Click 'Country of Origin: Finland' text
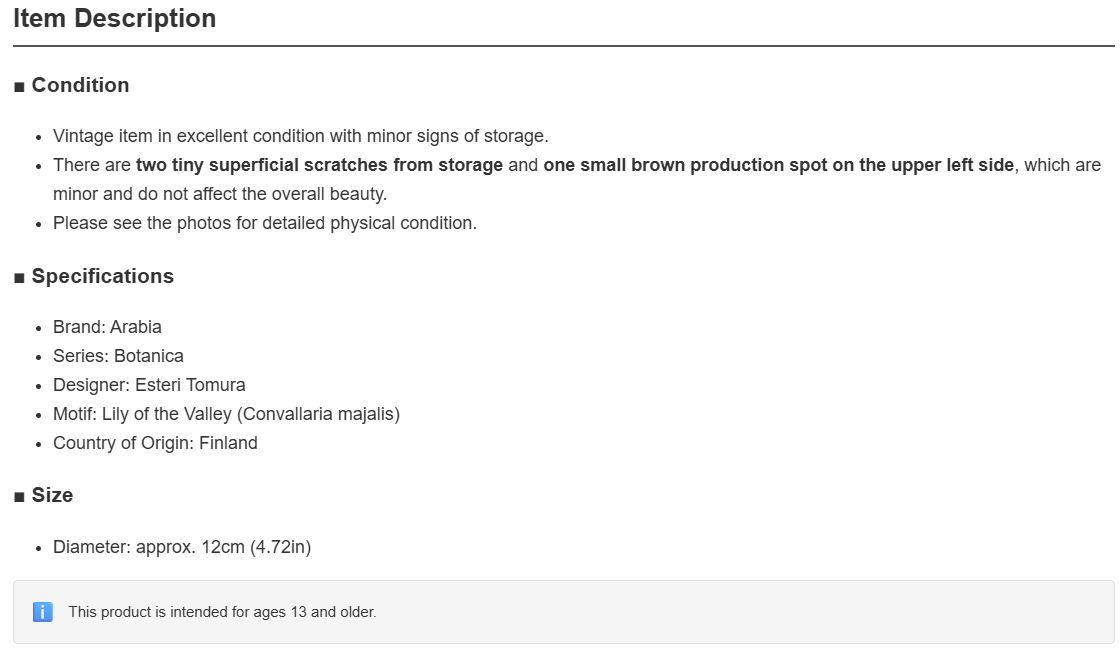 (155, 443)
